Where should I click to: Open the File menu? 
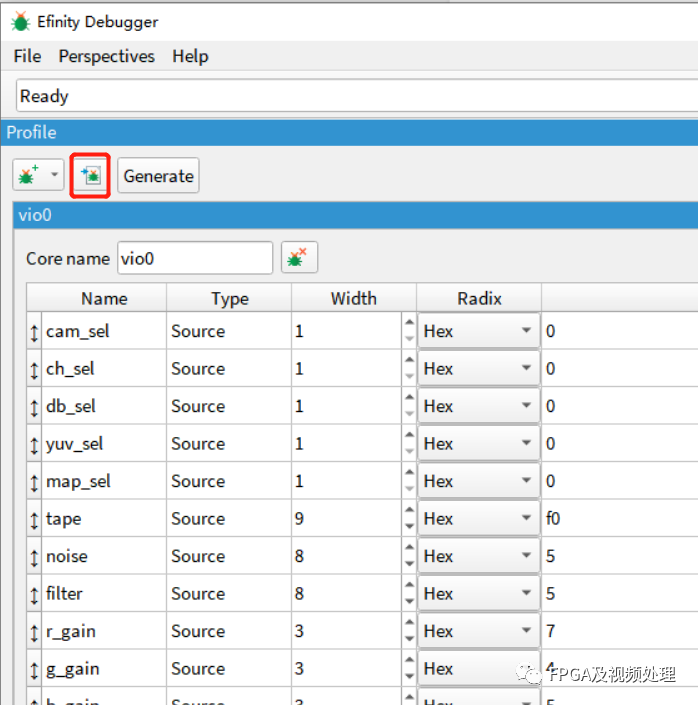tap(27, 56)
